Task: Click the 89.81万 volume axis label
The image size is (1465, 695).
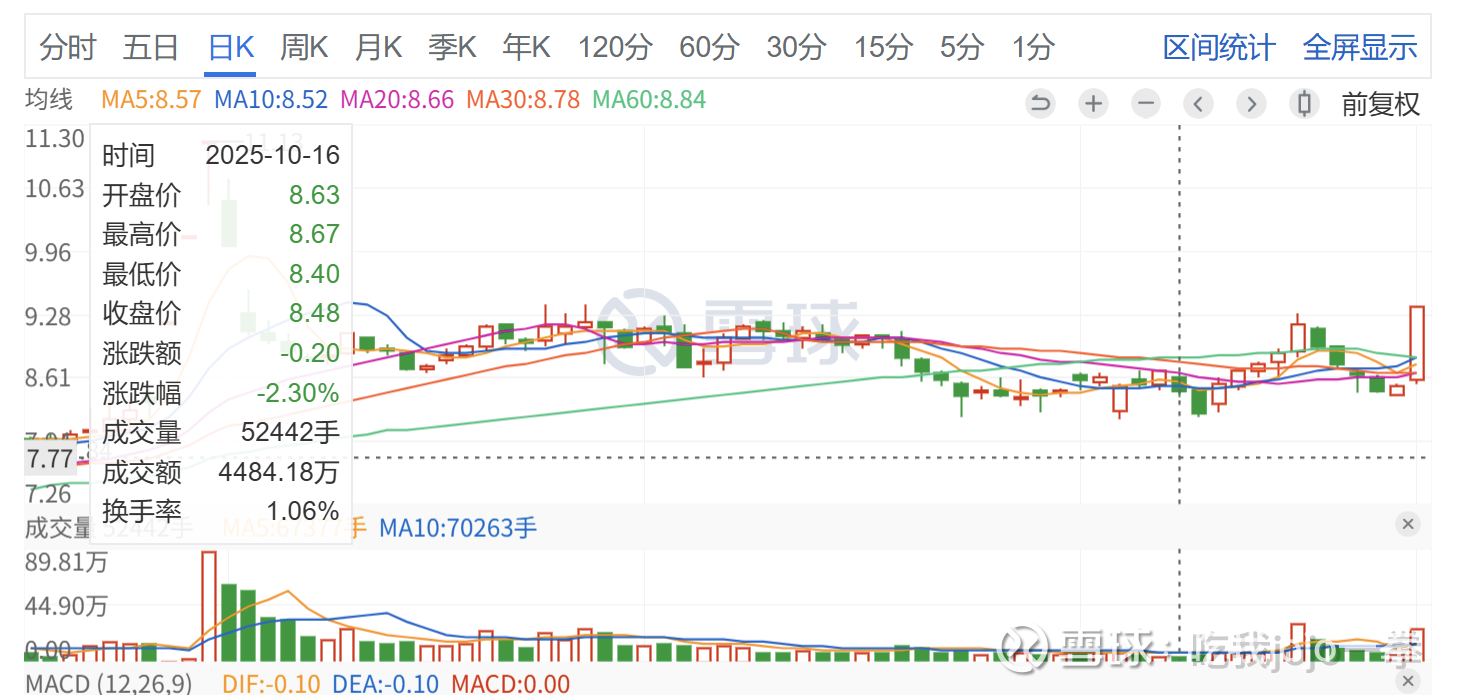Action: click(x=66, y=563)
